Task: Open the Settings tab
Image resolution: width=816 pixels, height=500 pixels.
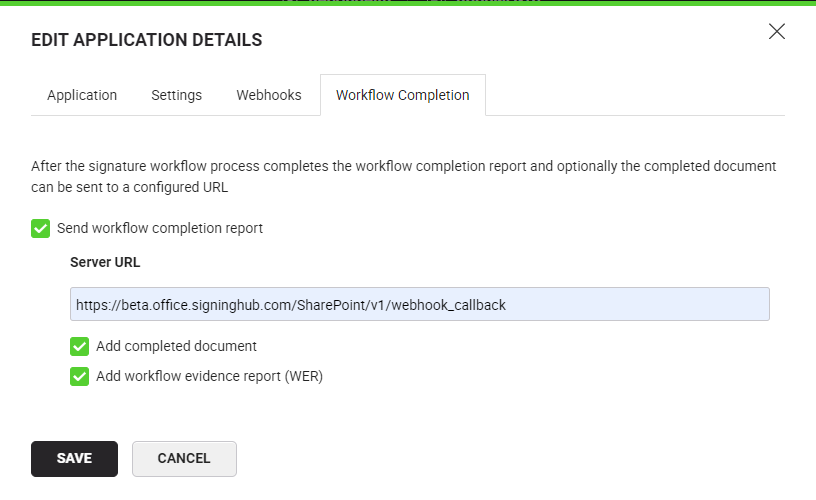Action: click(177, 95)
